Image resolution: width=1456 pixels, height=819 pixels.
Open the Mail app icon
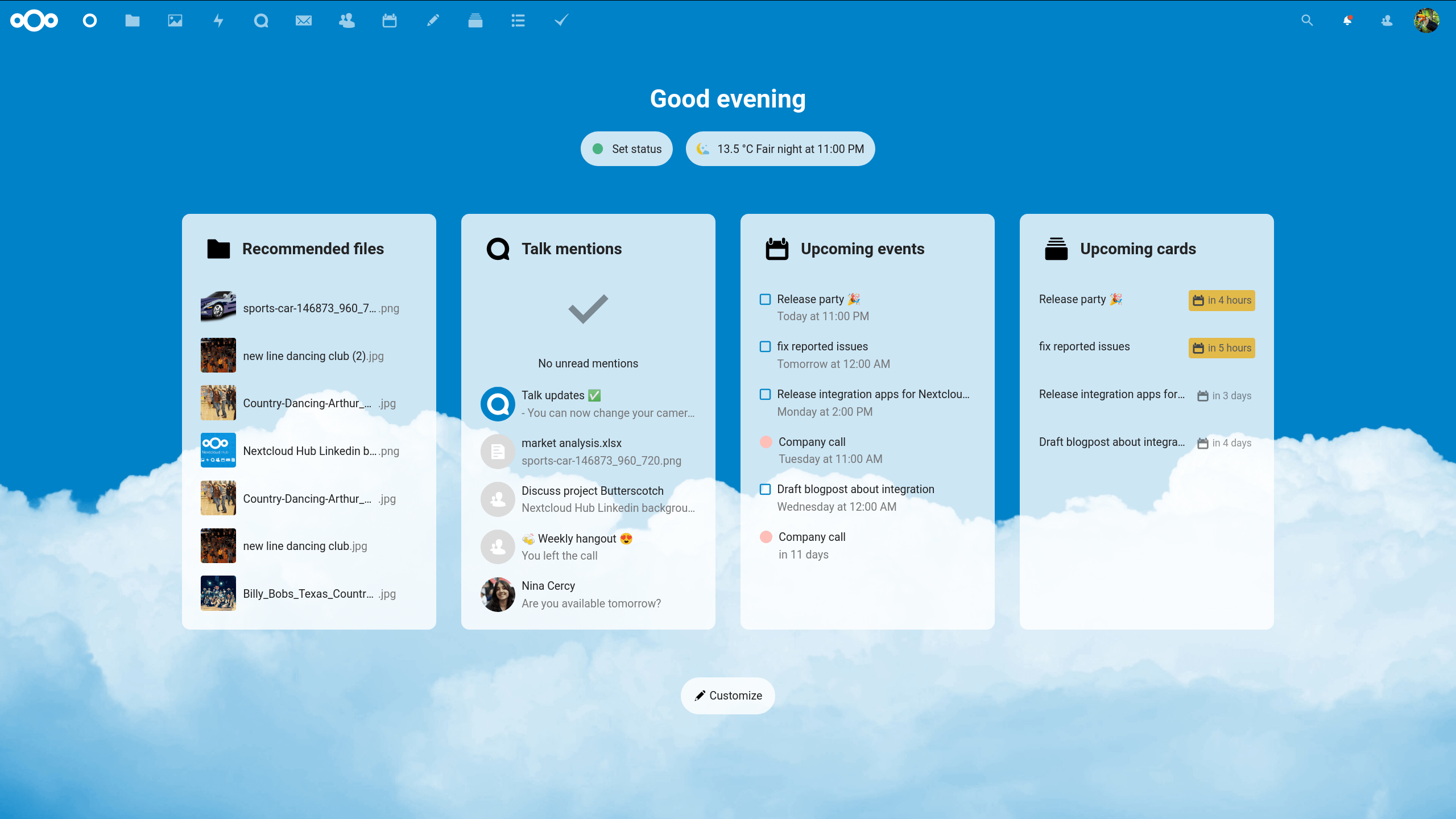[x=304, y=20]
